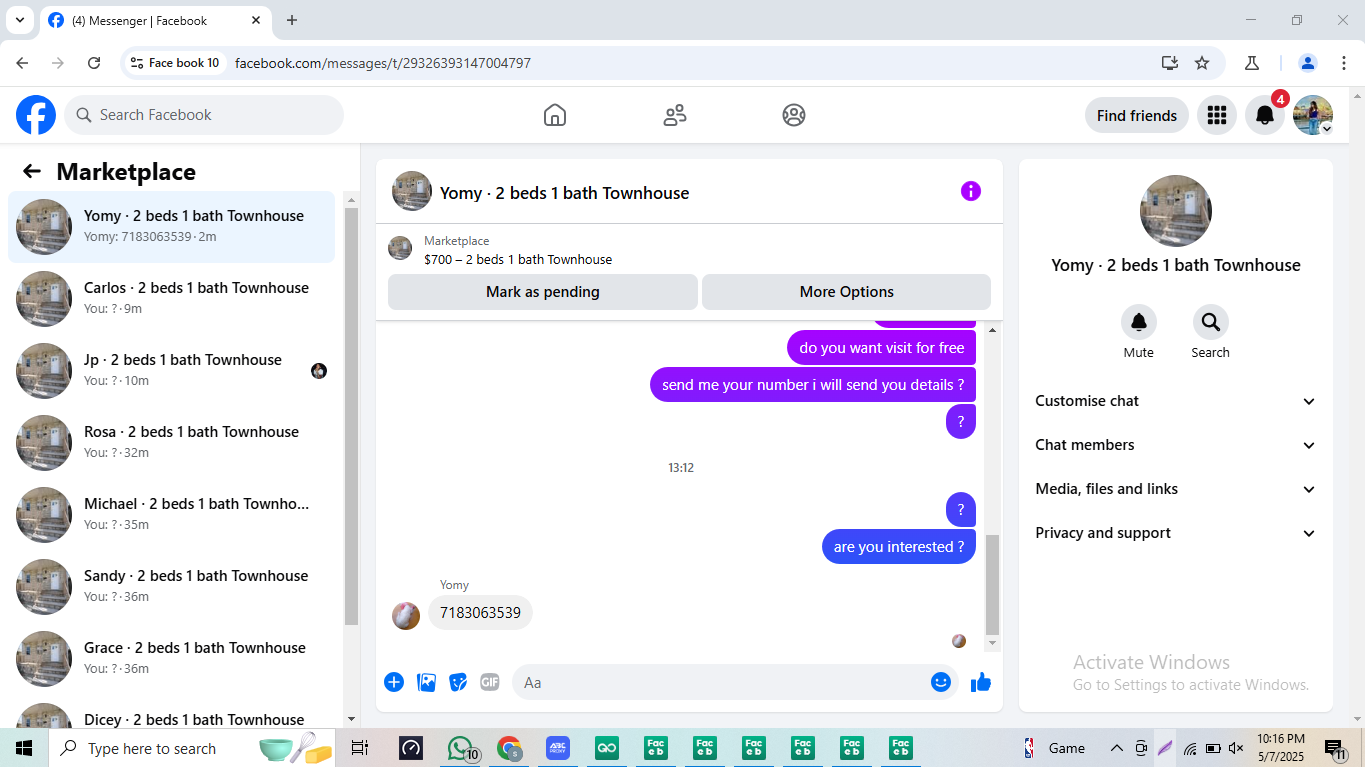Click the Search Facebook field
This screenshot has width=1365, height=767.
tap(204, 115)
